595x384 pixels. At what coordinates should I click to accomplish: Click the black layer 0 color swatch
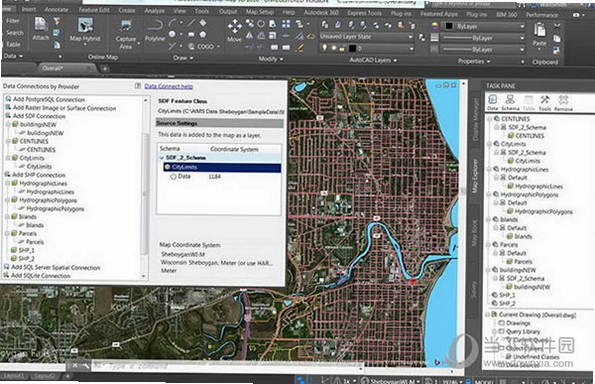[353, 48]
